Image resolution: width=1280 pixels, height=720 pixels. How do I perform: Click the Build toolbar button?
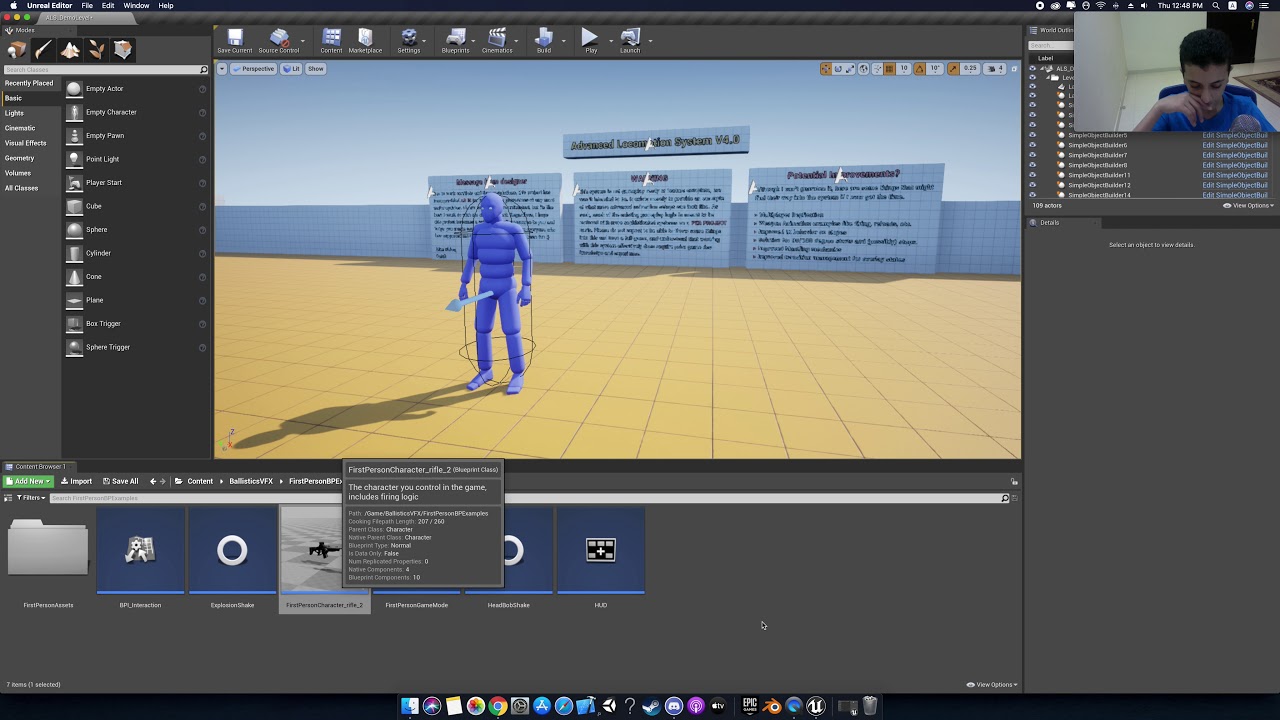tap(544, 41)
